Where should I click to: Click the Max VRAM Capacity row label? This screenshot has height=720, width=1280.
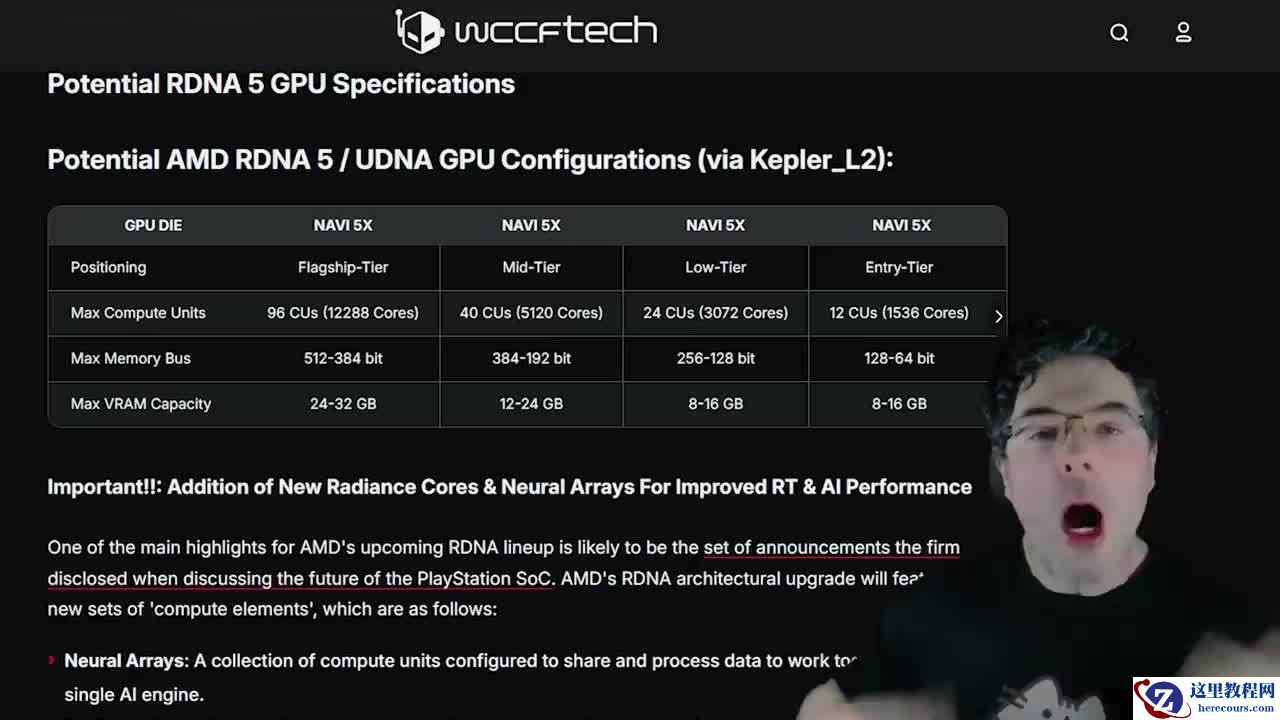tap(141, 404)
